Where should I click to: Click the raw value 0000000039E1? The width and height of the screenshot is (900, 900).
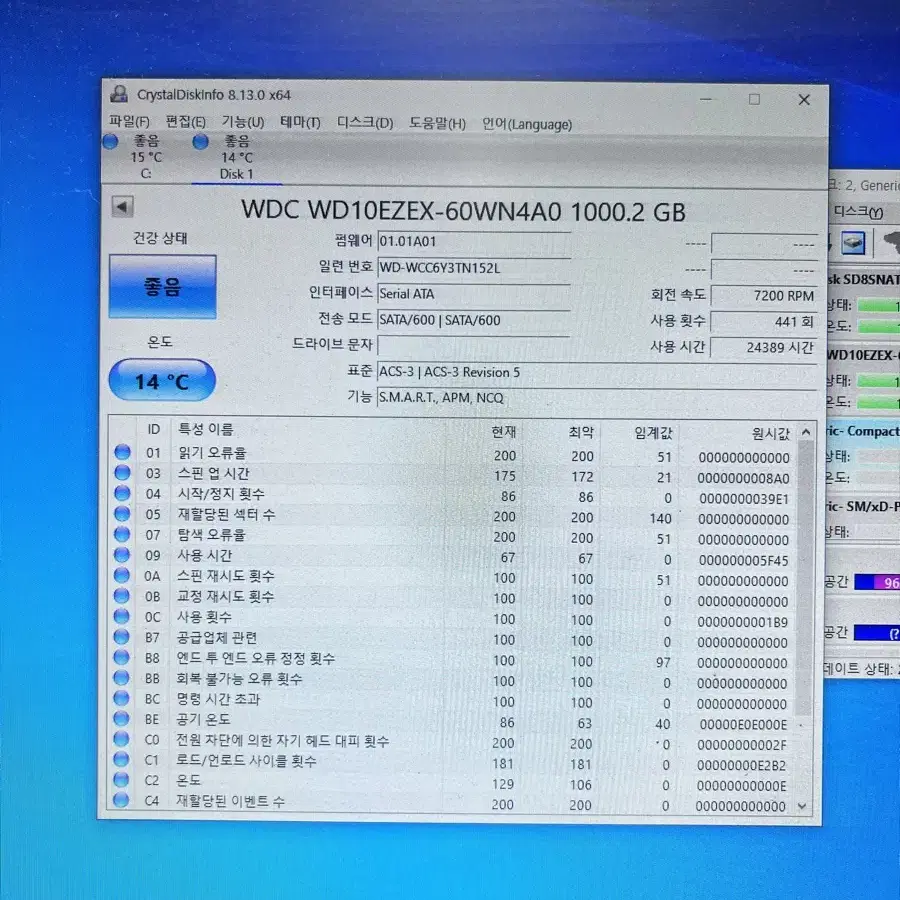(743, 499)
